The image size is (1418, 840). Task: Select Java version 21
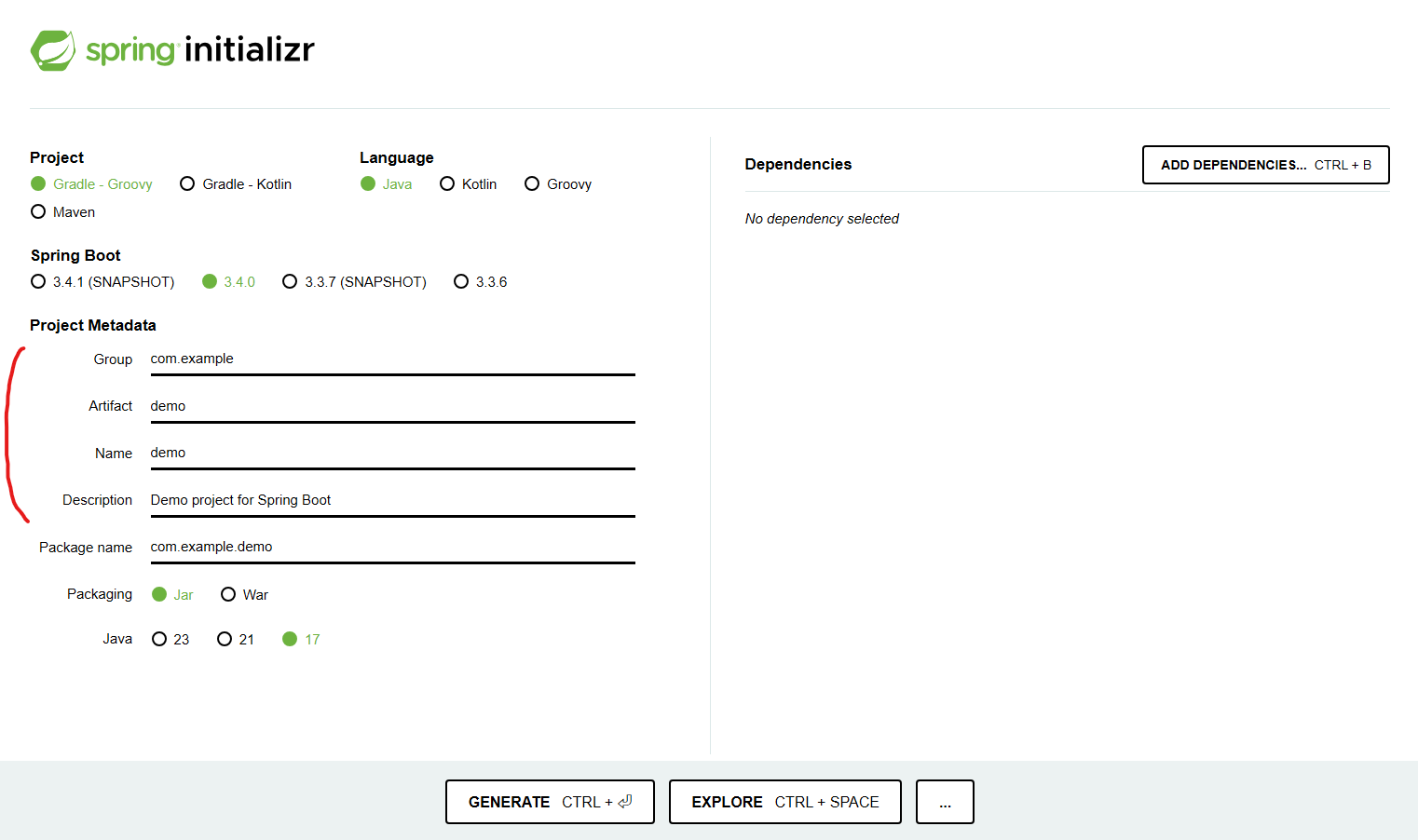click(x=236, y=640)
